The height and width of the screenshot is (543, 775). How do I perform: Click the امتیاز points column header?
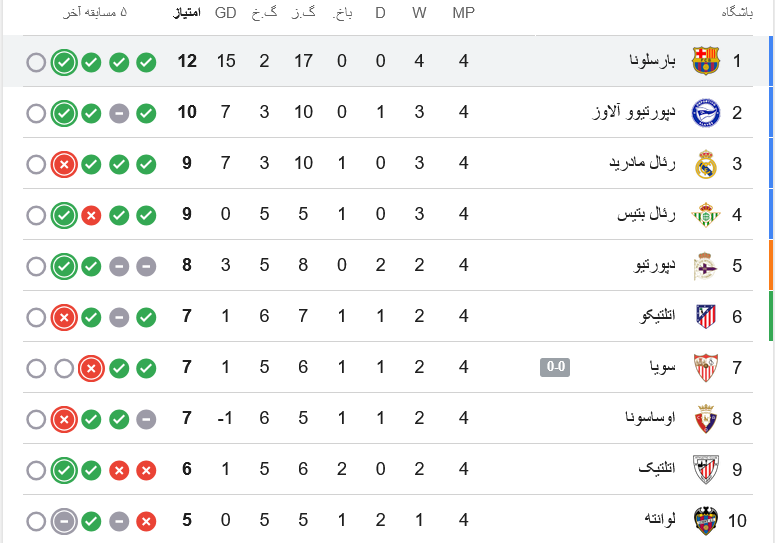pyautogui.click(x=187, y=13)
